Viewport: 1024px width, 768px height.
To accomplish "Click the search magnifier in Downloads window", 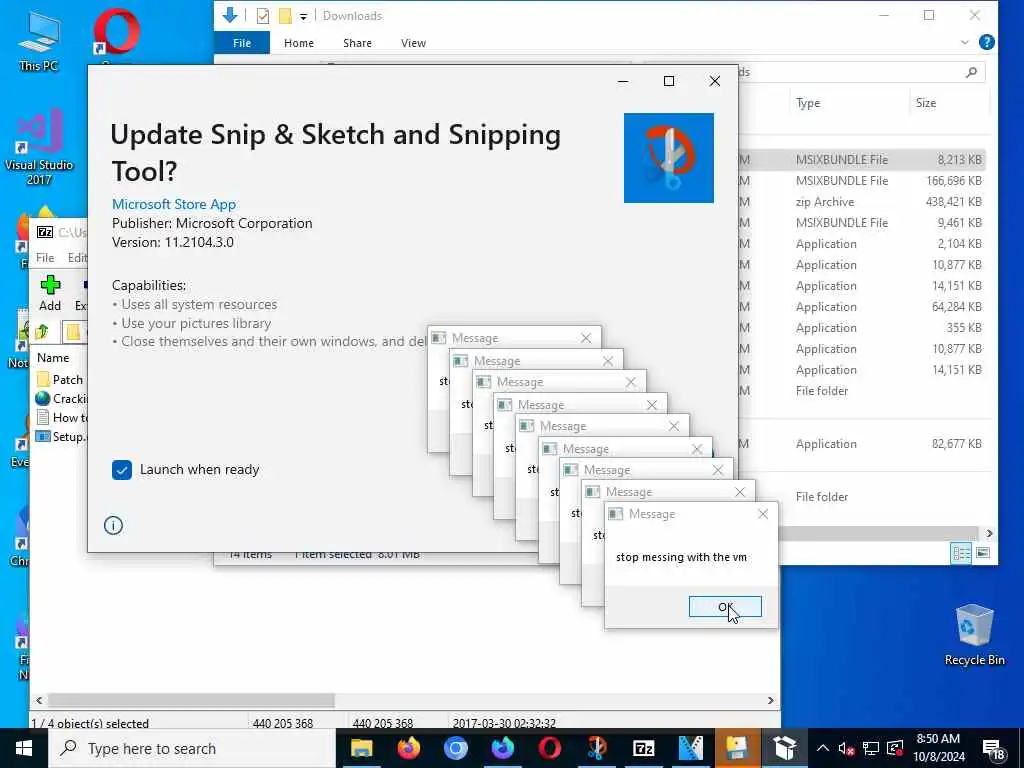I will click(x=971, y=72).
